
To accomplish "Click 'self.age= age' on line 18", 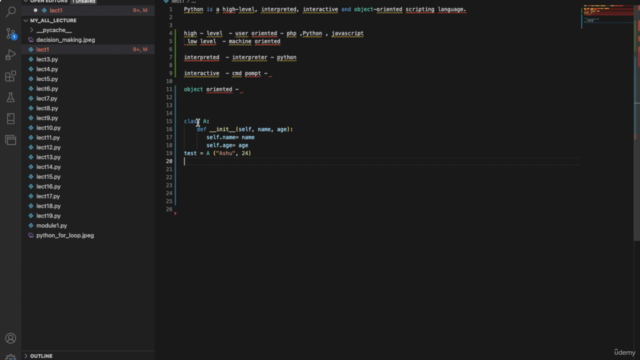I will (227, 145).
